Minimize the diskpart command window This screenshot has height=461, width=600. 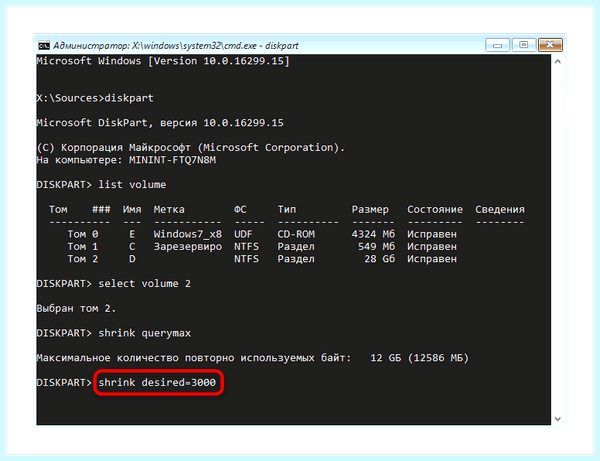coord(497,45)
